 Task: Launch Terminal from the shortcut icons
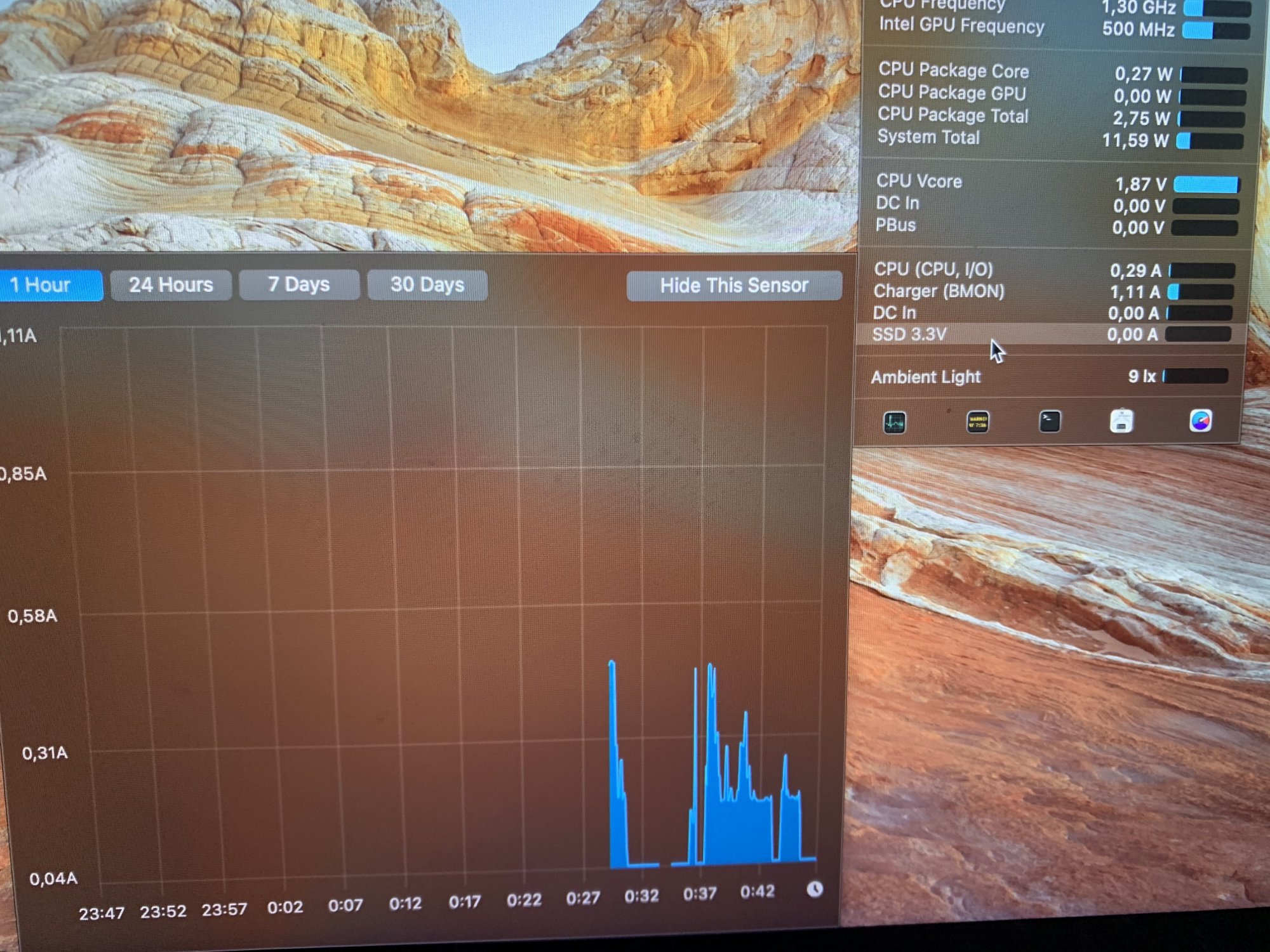(1049, 421)
